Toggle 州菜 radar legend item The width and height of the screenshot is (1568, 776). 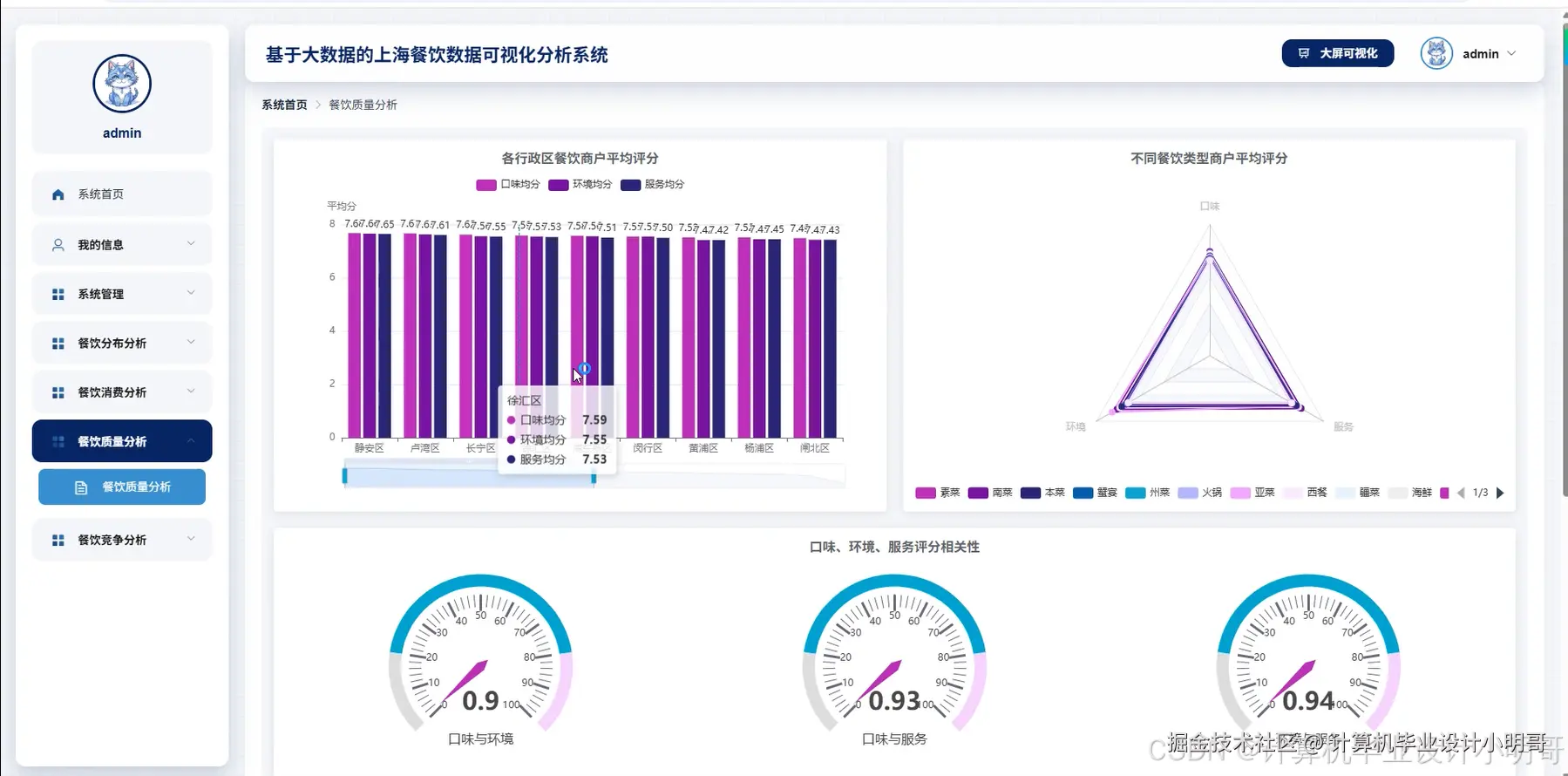tap(1147, 493)
